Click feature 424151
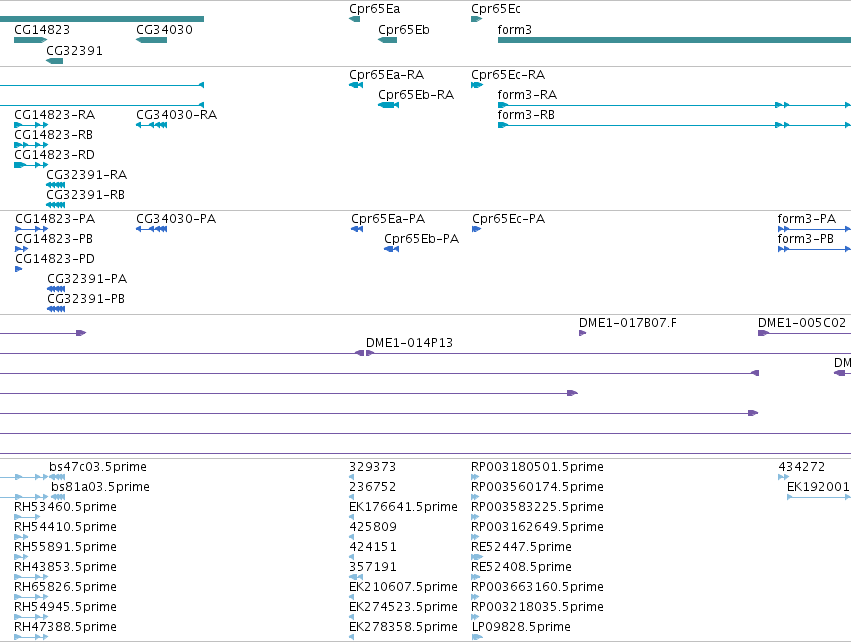The image size is (851, 642). tap(373, 547)
